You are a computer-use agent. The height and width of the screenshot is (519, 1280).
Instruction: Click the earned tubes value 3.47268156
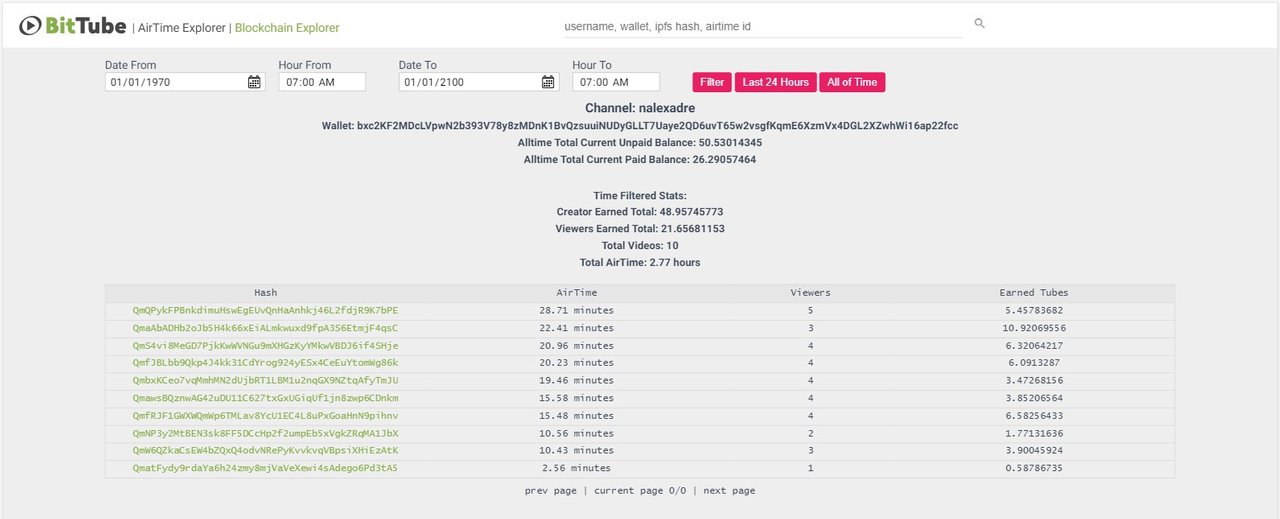(x=1034, y=380)
